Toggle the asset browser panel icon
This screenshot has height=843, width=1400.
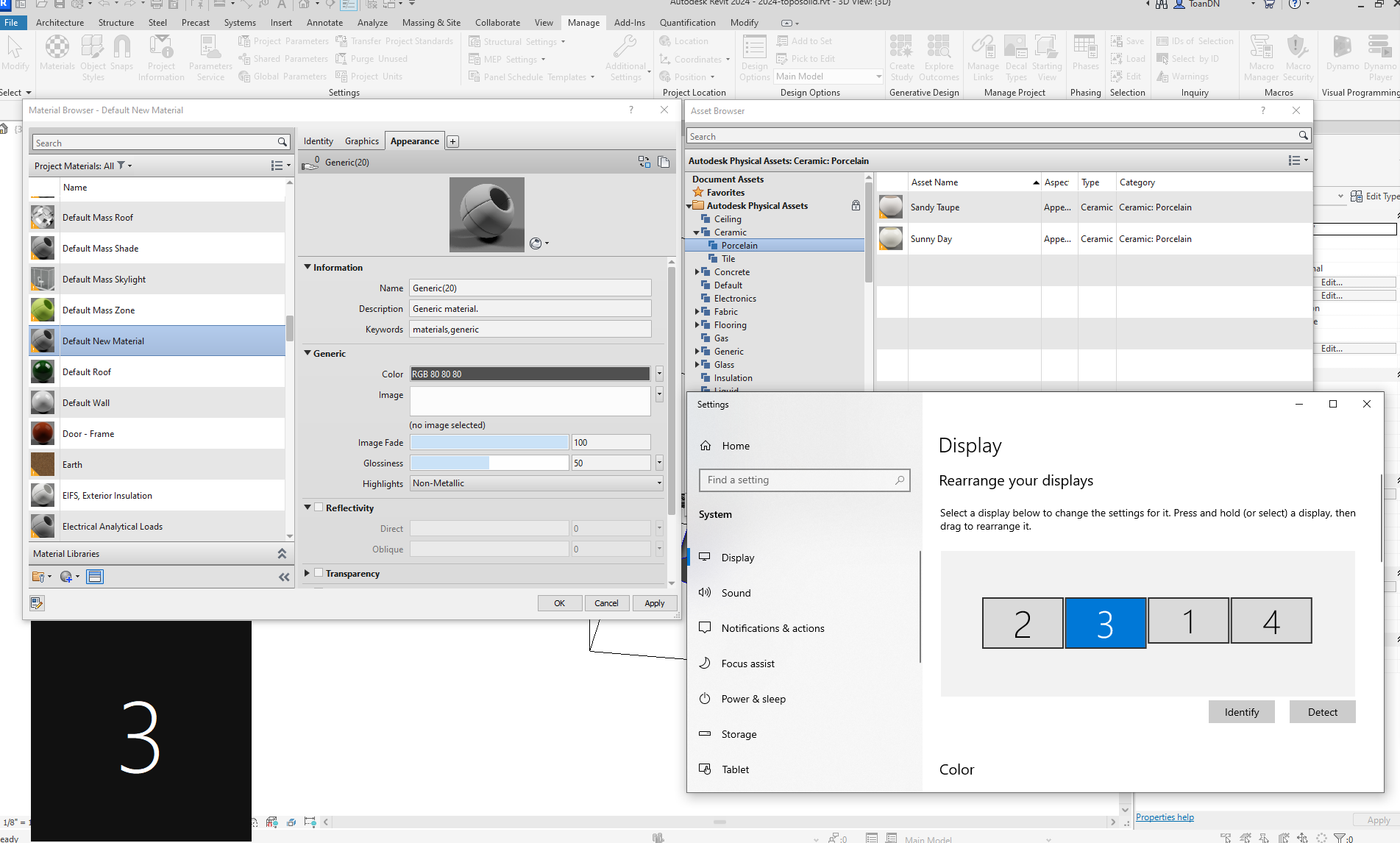95,577
